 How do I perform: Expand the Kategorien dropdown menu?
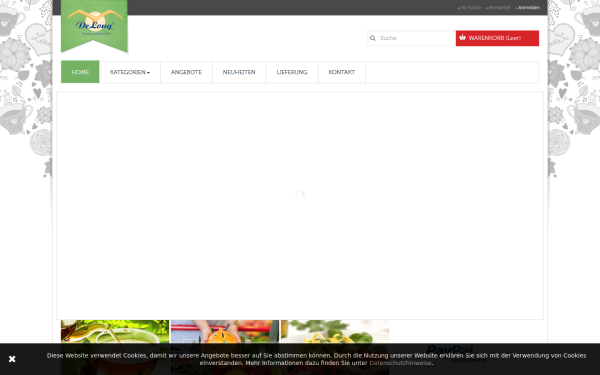tap(130, 72)
